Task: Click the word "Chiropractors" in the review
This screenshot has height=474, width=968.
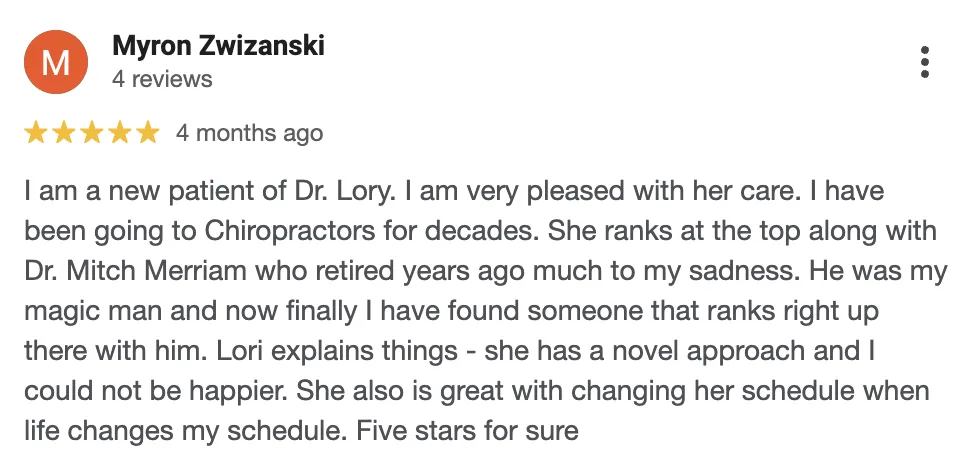Action: pos(289,231)
